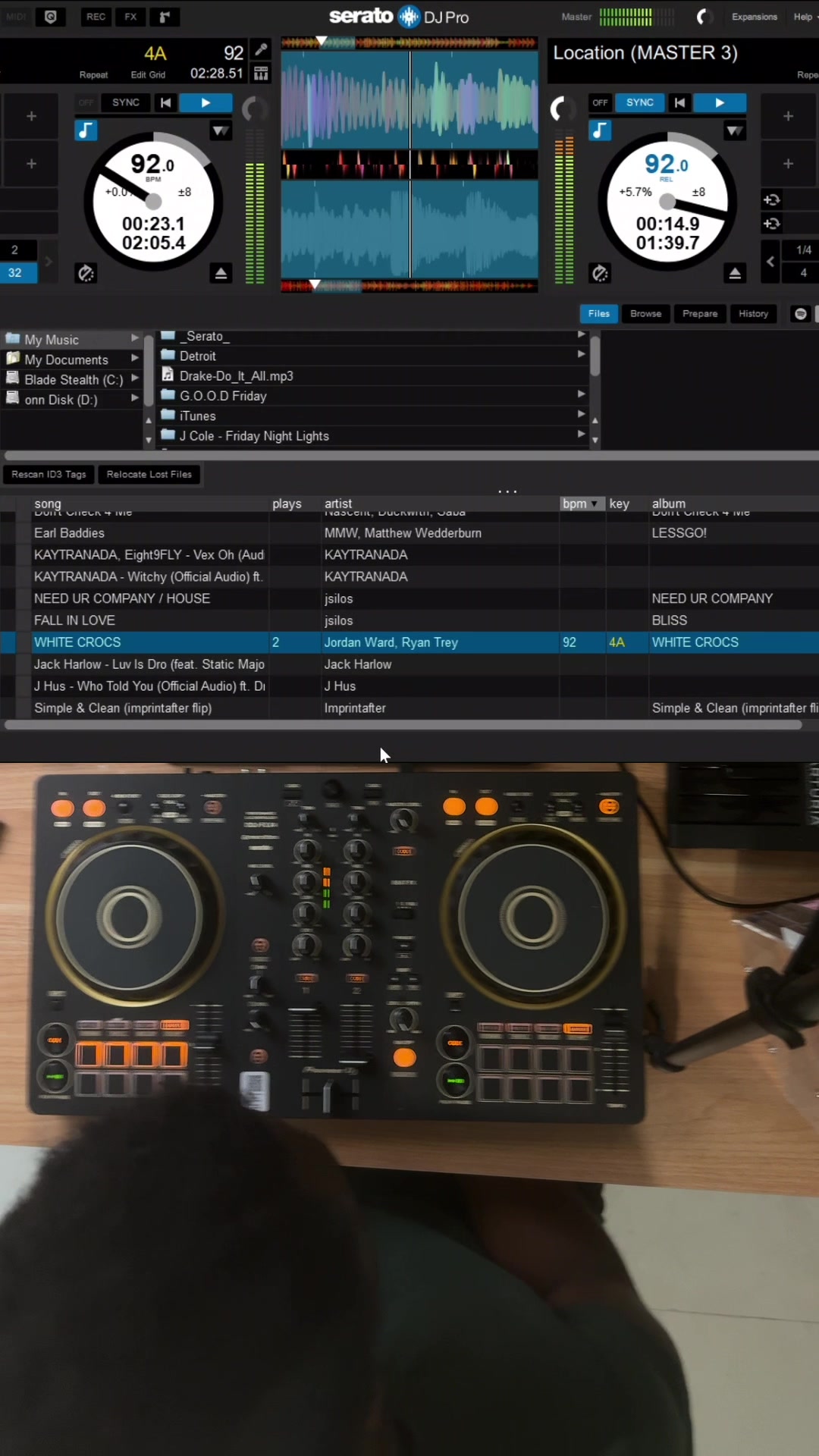Expand the Detroit folder arrow

[x=581, y=355]
